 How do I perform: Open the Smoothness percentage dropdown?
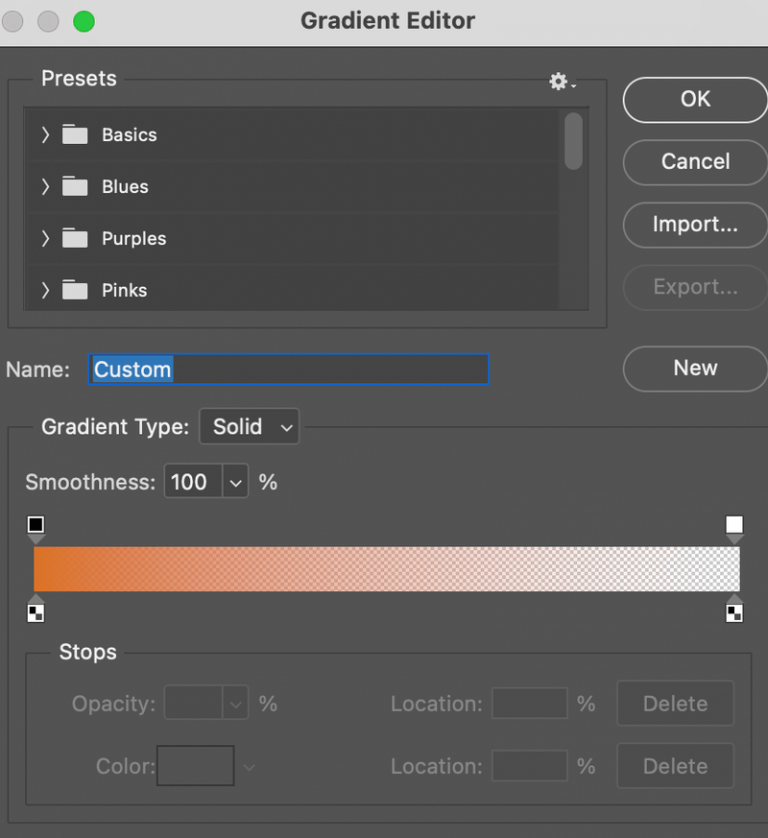click(x=235, y=481)
